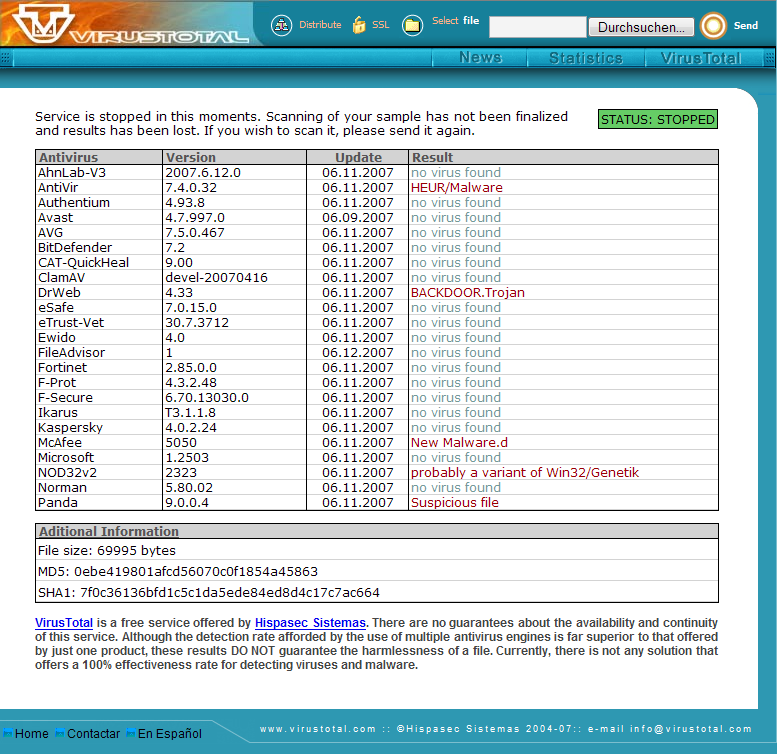Click the orange Send circle icon
This screenshot has height=754, width=777.
(713, 25)
